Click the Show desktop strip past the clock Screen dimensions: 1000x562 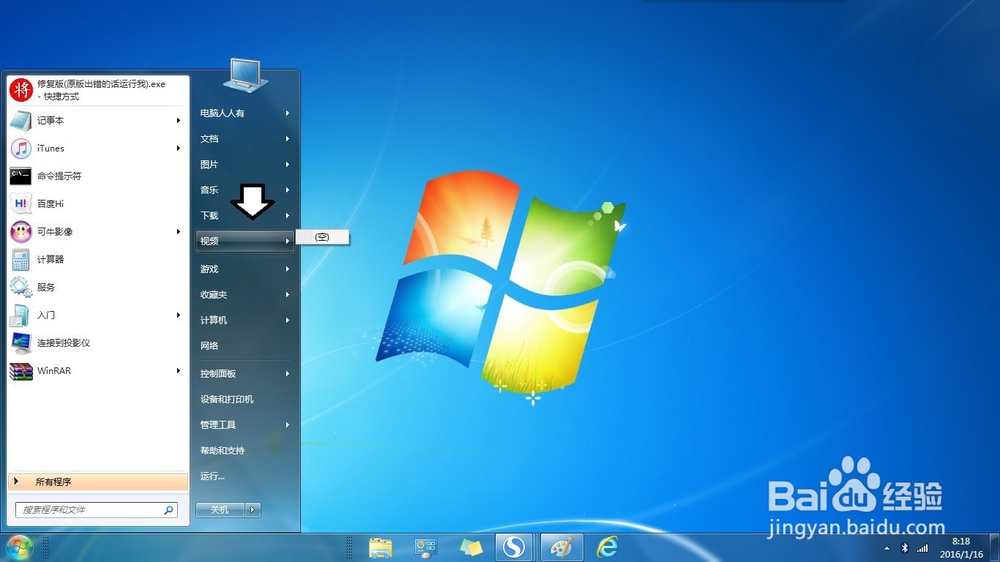click(x=995, y=548)
